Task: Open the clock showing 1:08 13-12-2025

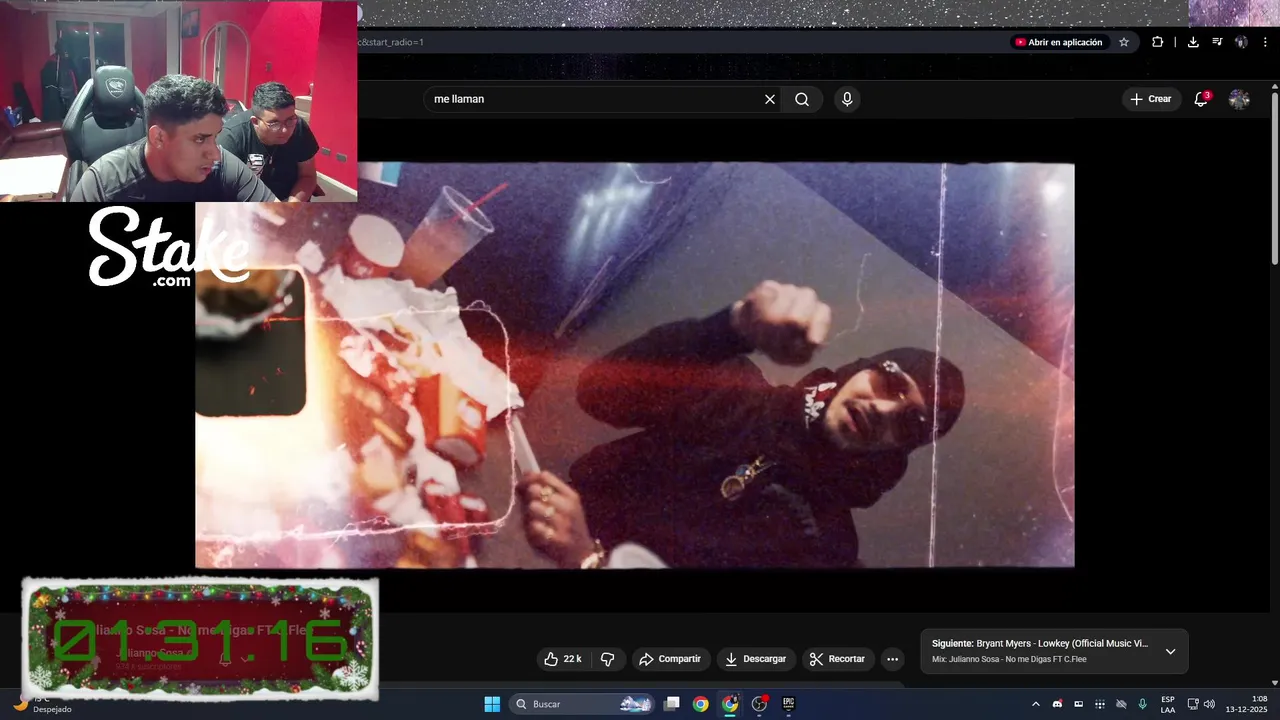Action: click(1246, 704)
